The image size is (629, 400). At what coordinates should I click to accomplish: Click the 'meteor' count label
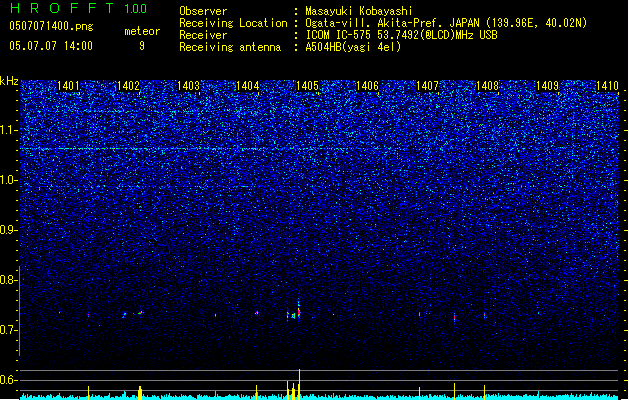(x=142, y=31)
